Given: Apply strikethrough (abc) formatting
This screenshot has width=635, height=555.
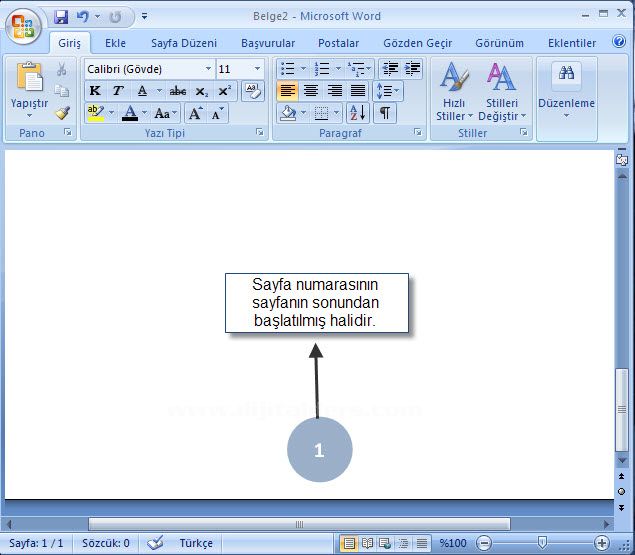Looking at the screenshot, I should (178, 91).
